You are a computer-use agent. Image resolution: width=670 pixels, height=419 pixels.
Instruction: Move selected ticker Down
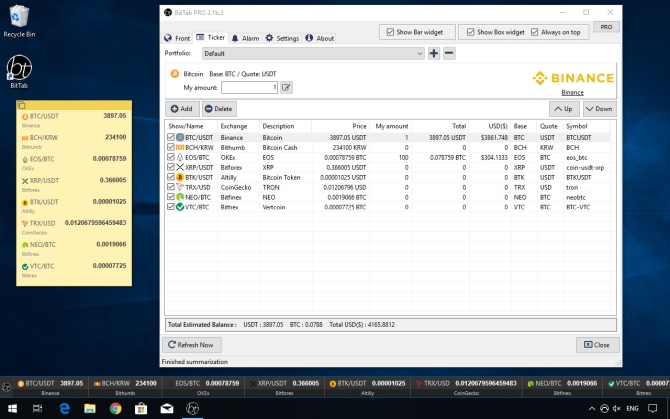coord(599,109)
